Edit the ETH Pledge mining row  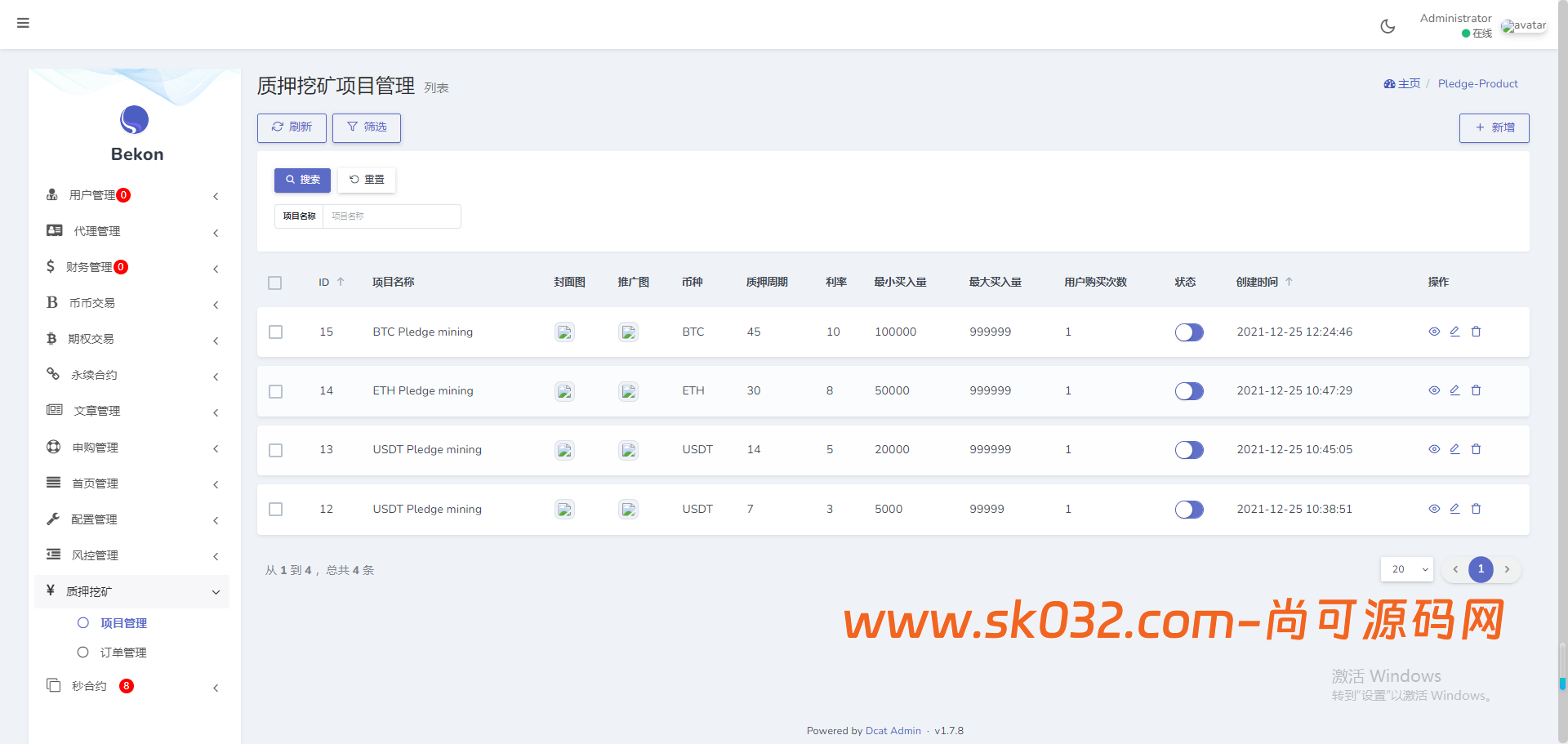tap(1454, 390)
